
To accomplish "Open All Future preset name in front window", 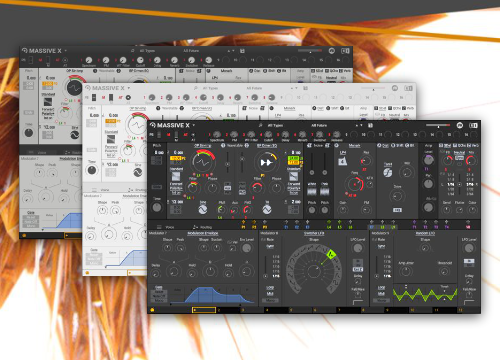I will [319, 125].
